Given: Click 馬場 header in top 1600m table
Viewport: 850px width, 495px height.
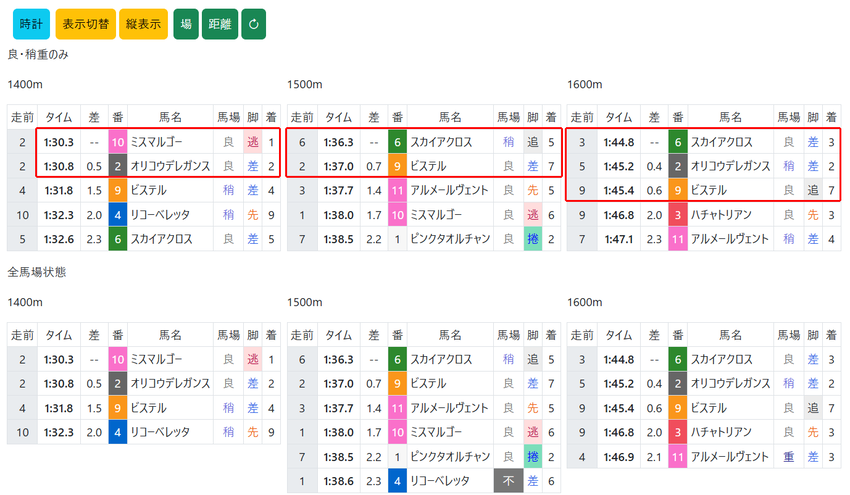Looking at the screenshot, I should (789, 117).
